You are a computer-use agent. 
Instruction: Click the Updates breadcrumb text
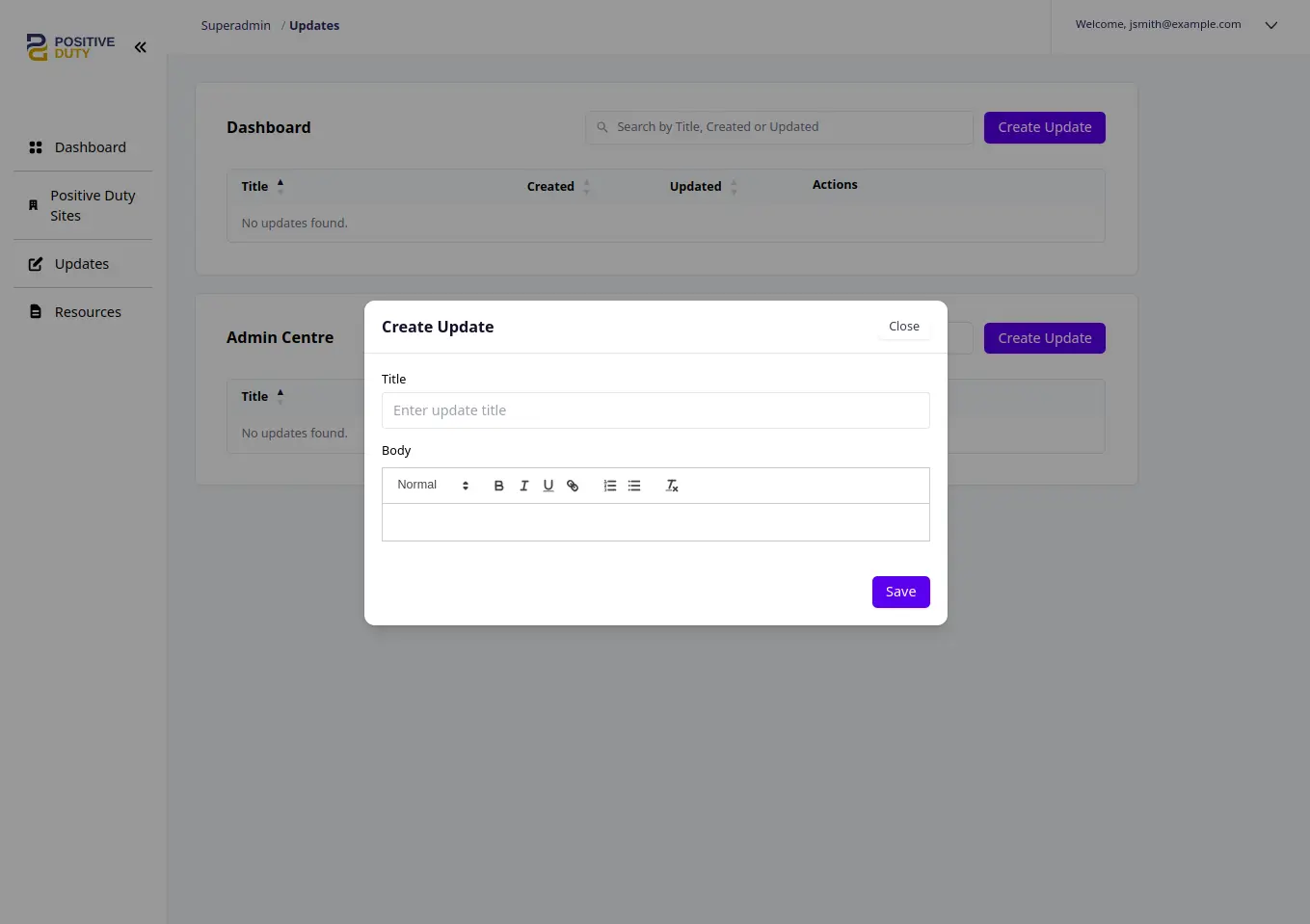(x=314, y=26)
